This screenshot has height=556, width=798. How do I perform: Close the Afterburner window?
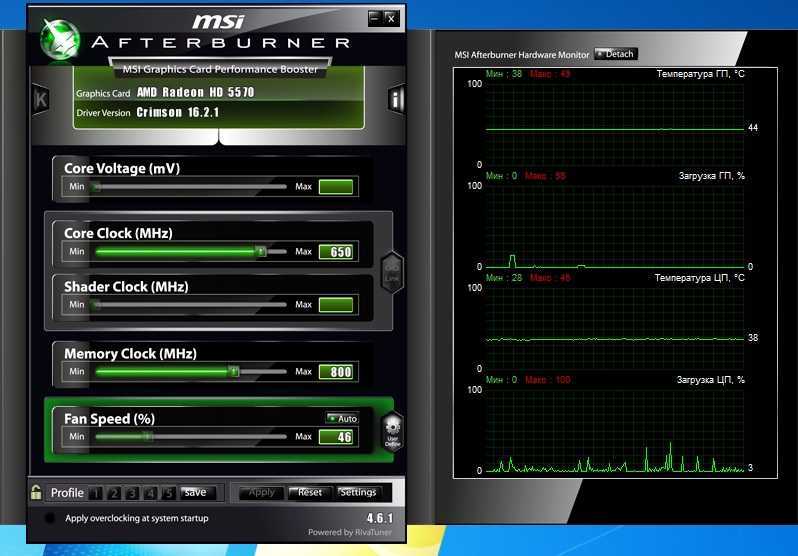coord(391,18)
